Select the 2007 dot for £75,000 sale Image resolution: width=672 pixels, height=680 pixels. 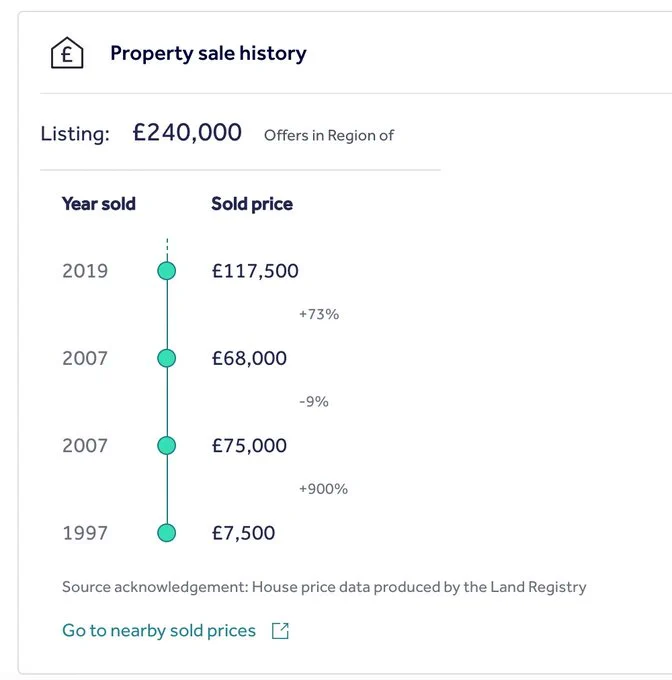tap(166, 446)
